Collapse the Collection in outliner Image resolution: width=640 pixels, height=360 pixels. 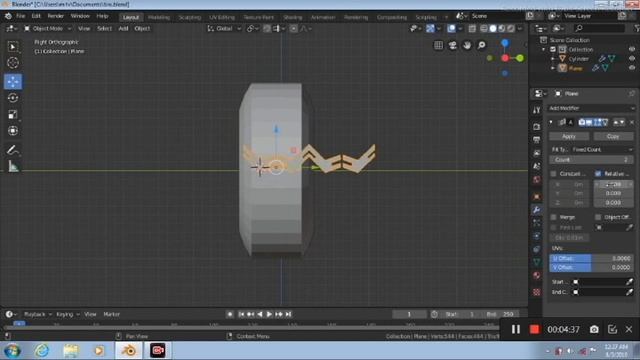(x=544, y=49)
